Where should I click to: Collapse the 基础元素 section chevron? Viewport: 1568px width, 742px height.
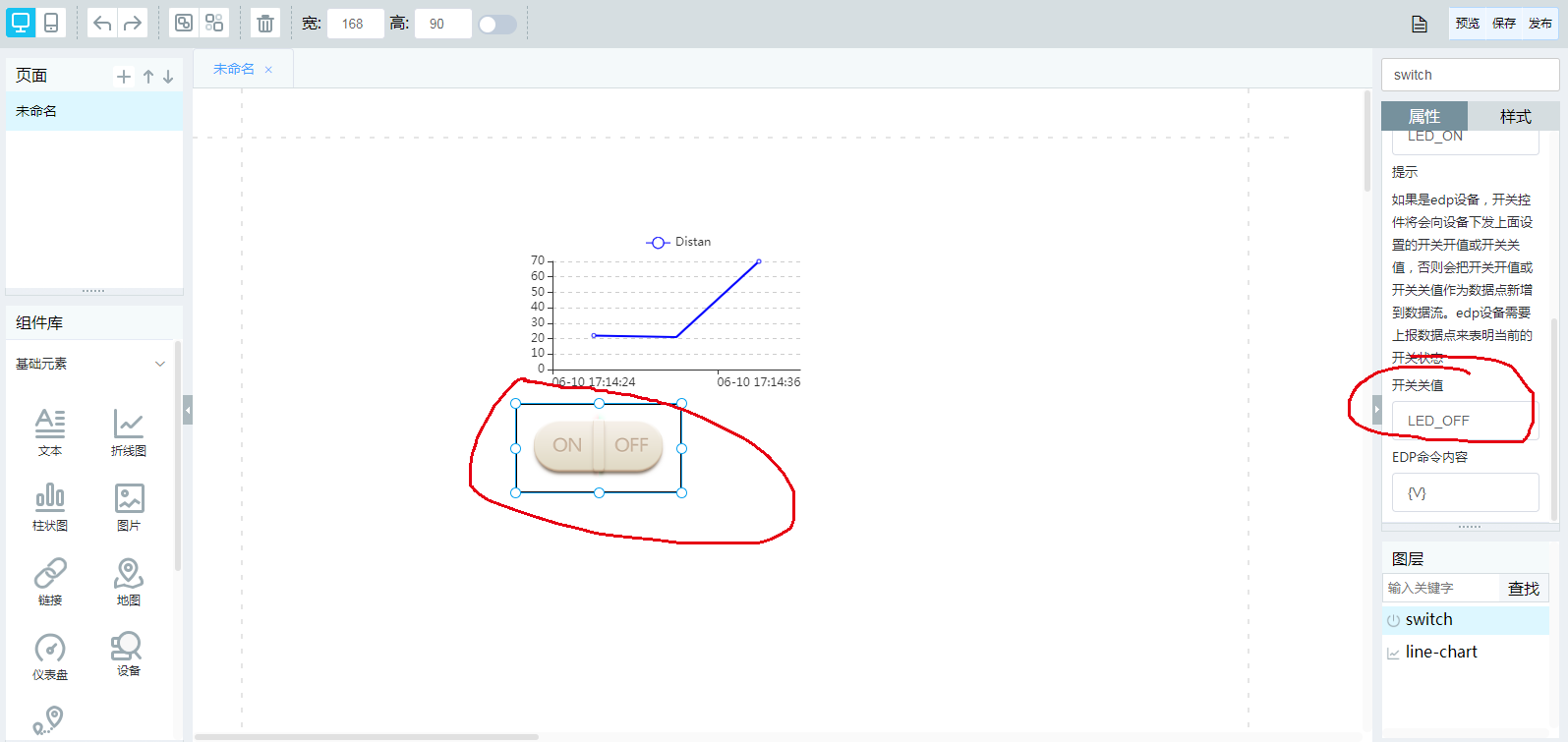click(160, 364)
